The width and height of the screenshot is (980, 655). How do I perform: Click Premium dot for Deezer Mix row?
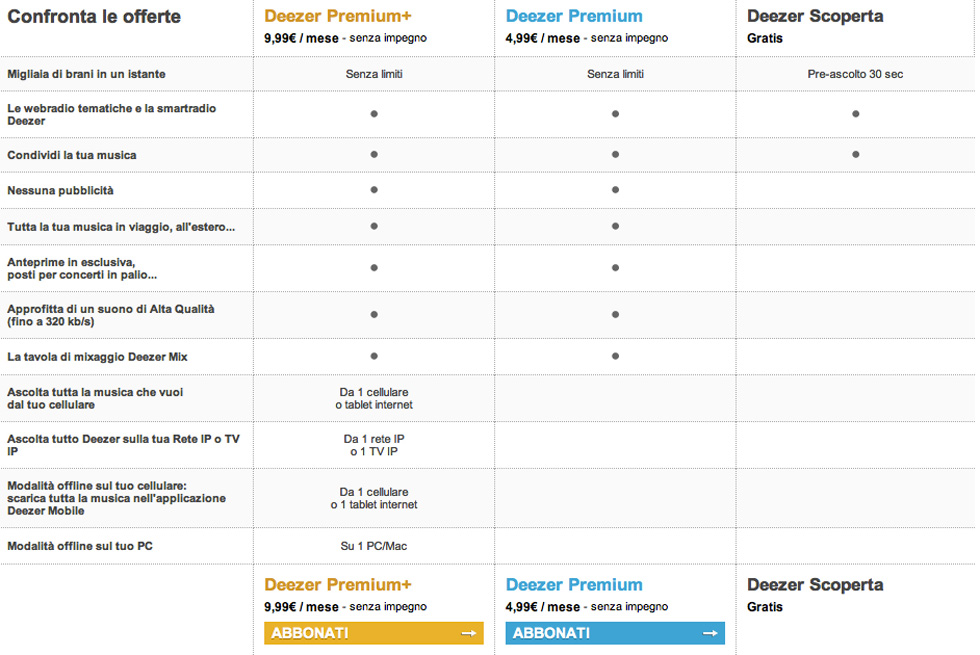tap(615, 356)
